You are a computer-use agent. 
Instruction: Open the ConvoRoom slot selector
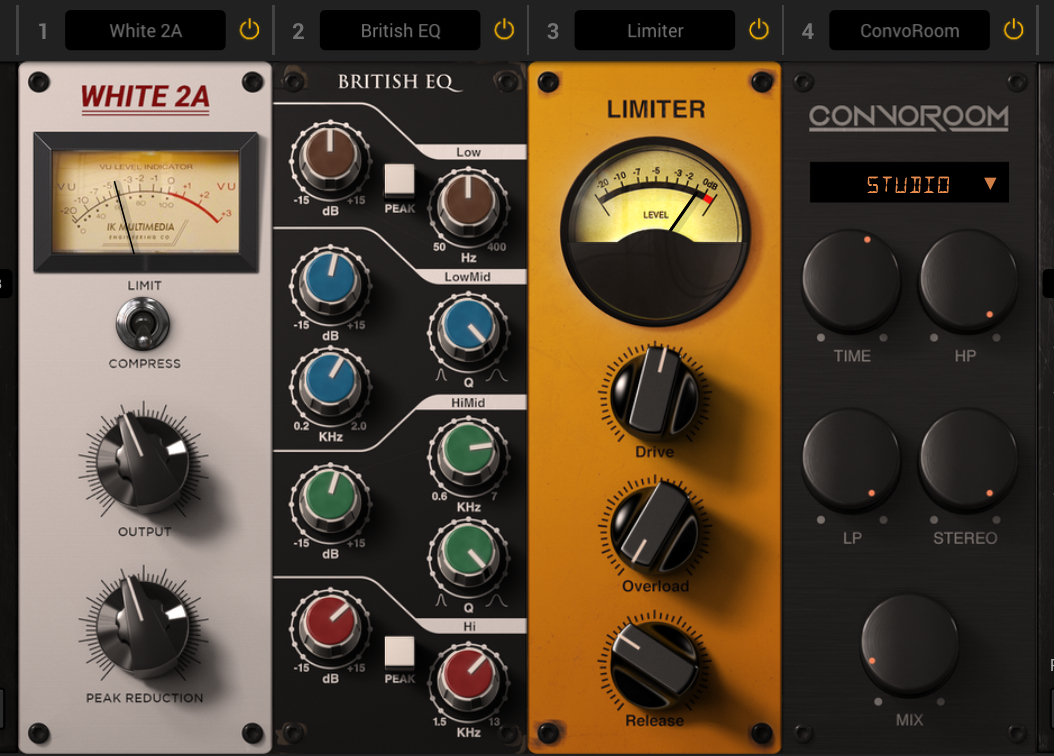(x=909, y=30)
